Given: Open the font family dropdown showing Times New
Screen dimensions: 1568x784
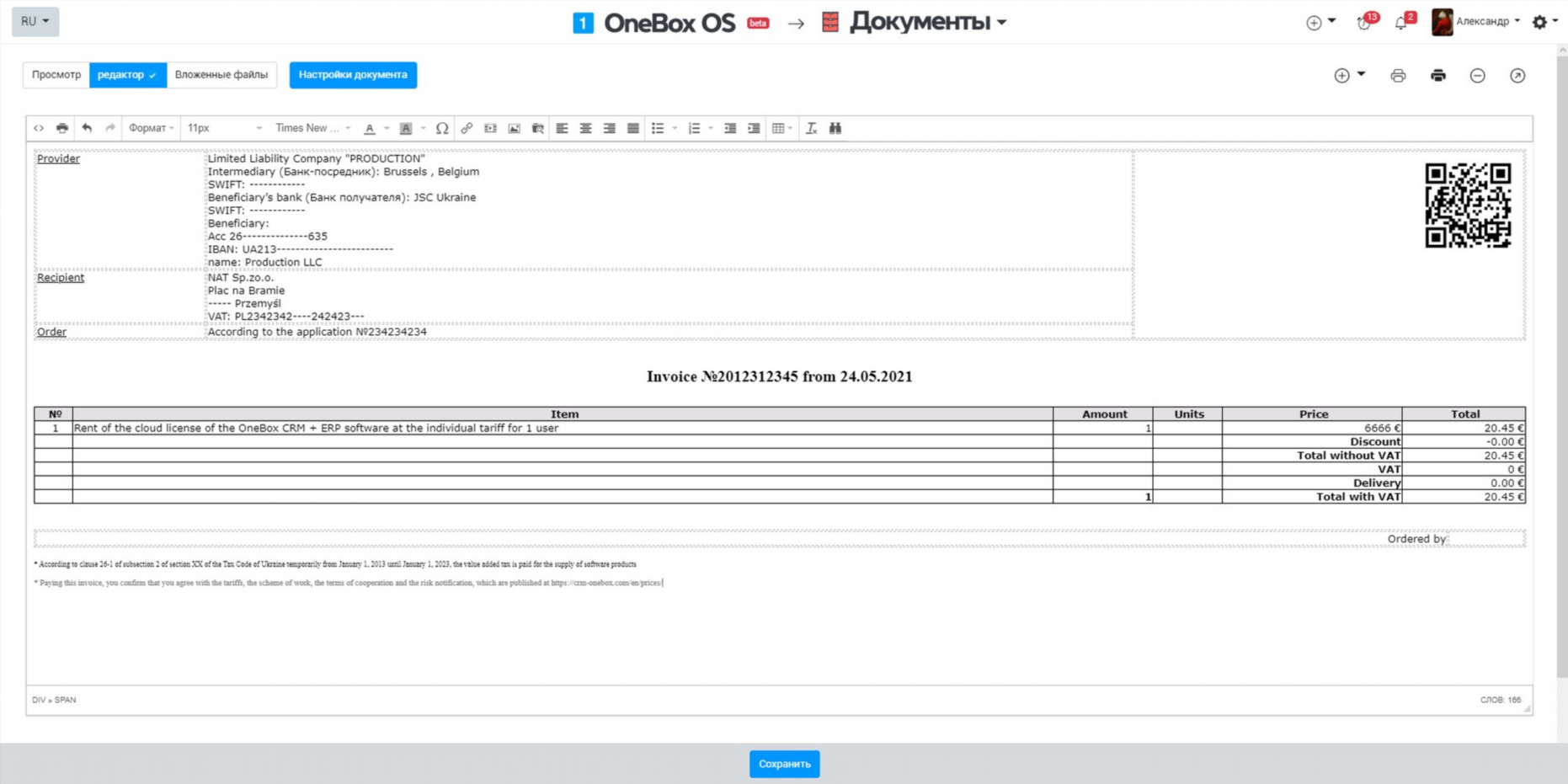Looking at the screenshot, I should (x=309, y=128).
